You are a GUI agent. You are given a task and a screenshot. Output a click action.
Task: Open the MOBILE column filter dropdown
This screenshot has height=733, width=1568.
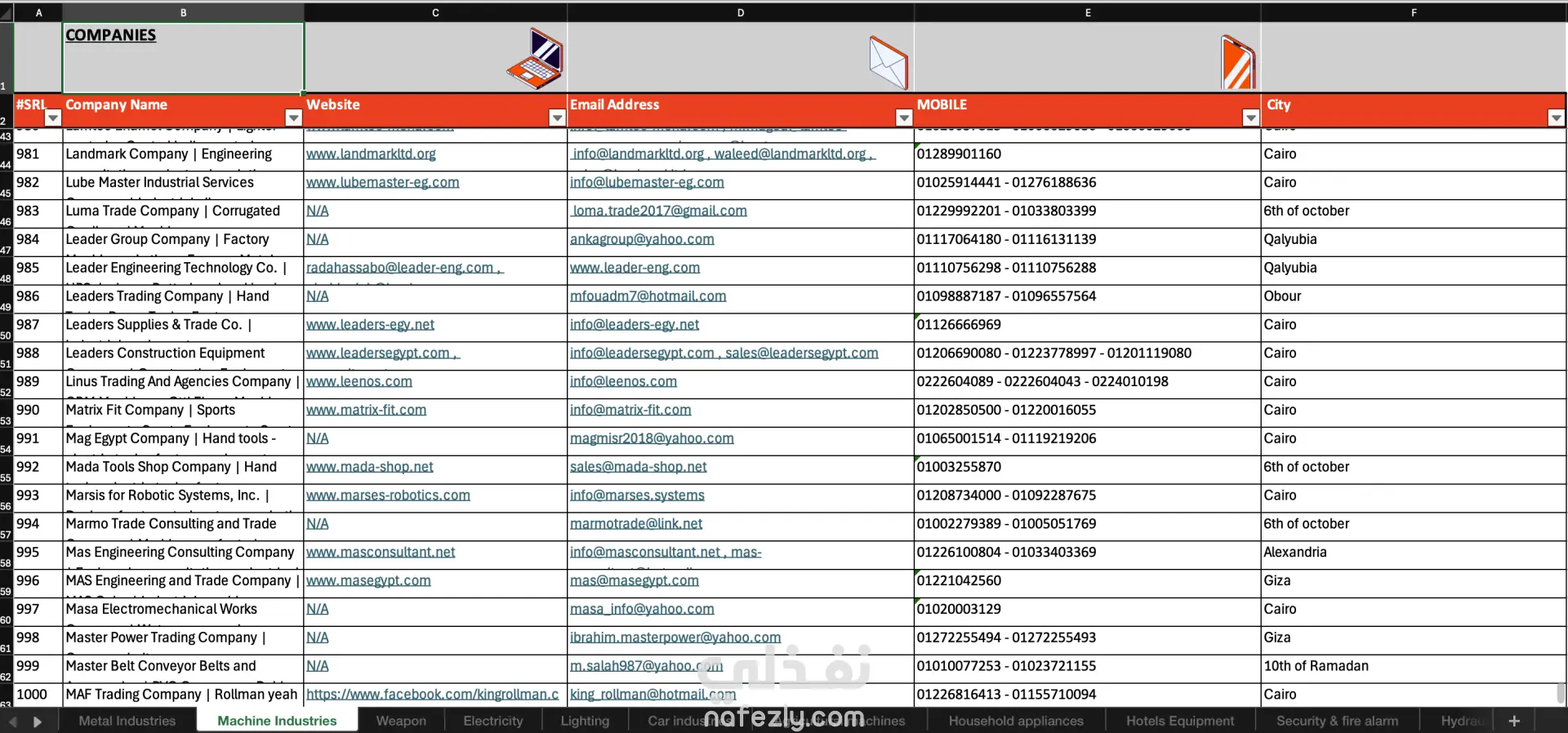click(x=1251, y=118)
